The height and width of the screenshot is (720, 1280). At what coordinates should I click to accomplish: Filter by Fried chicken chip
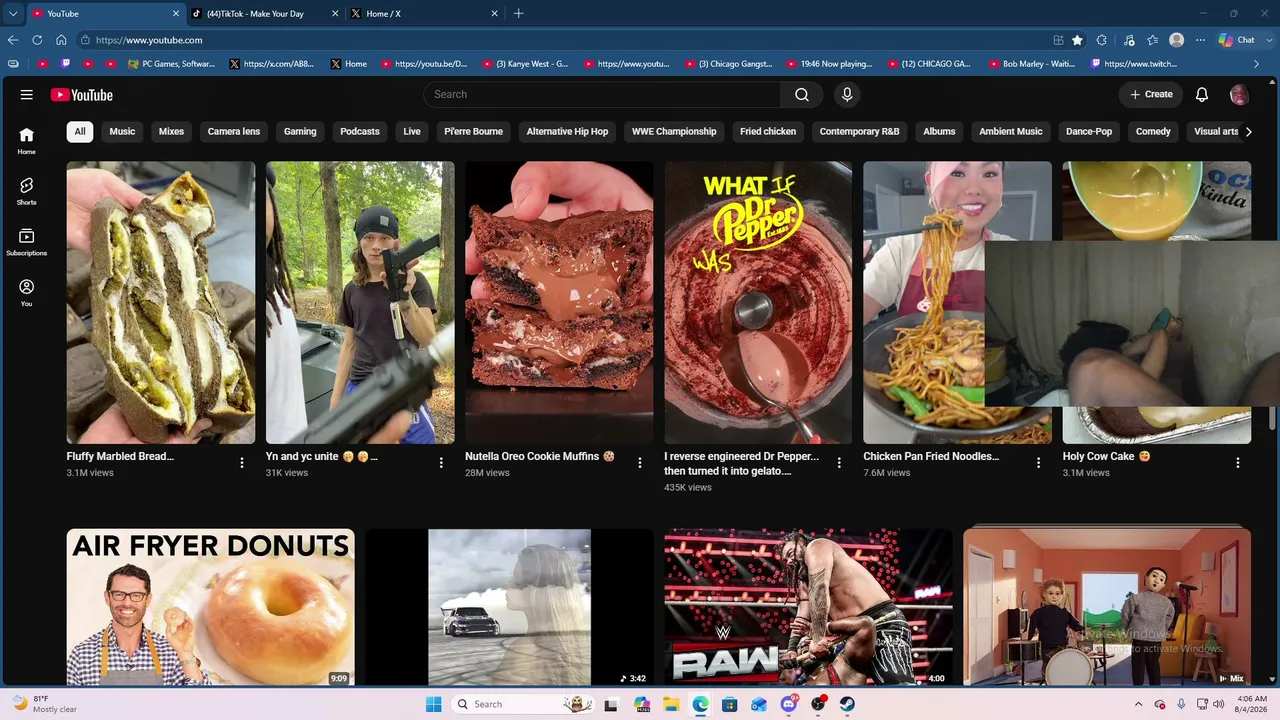pyautogui.click(x=768, y=131)
